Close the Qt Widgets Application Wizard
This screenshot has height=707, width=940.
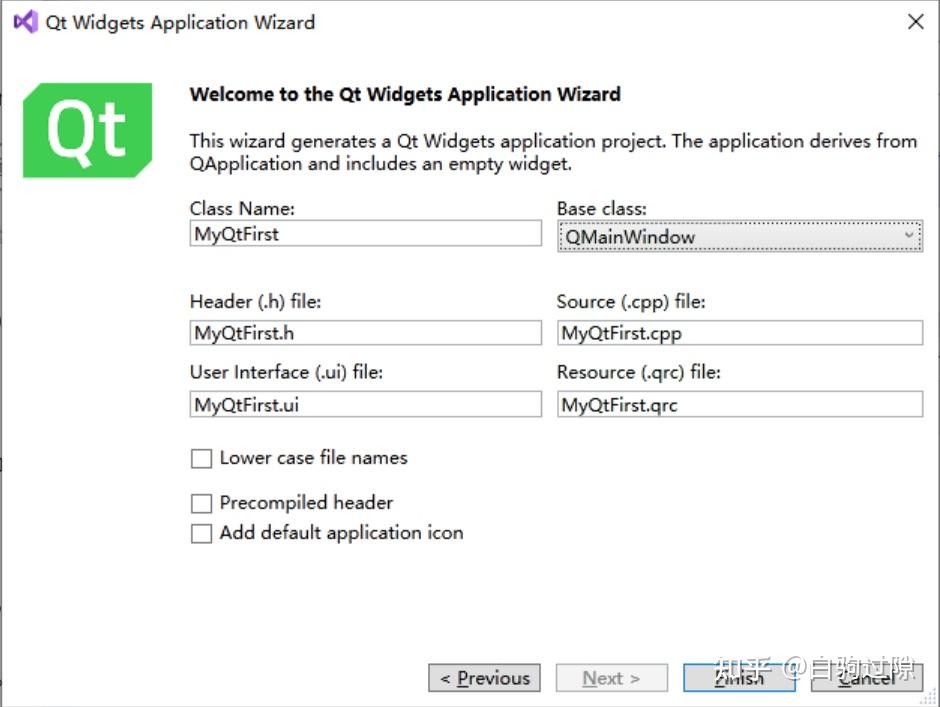[916, 21]
